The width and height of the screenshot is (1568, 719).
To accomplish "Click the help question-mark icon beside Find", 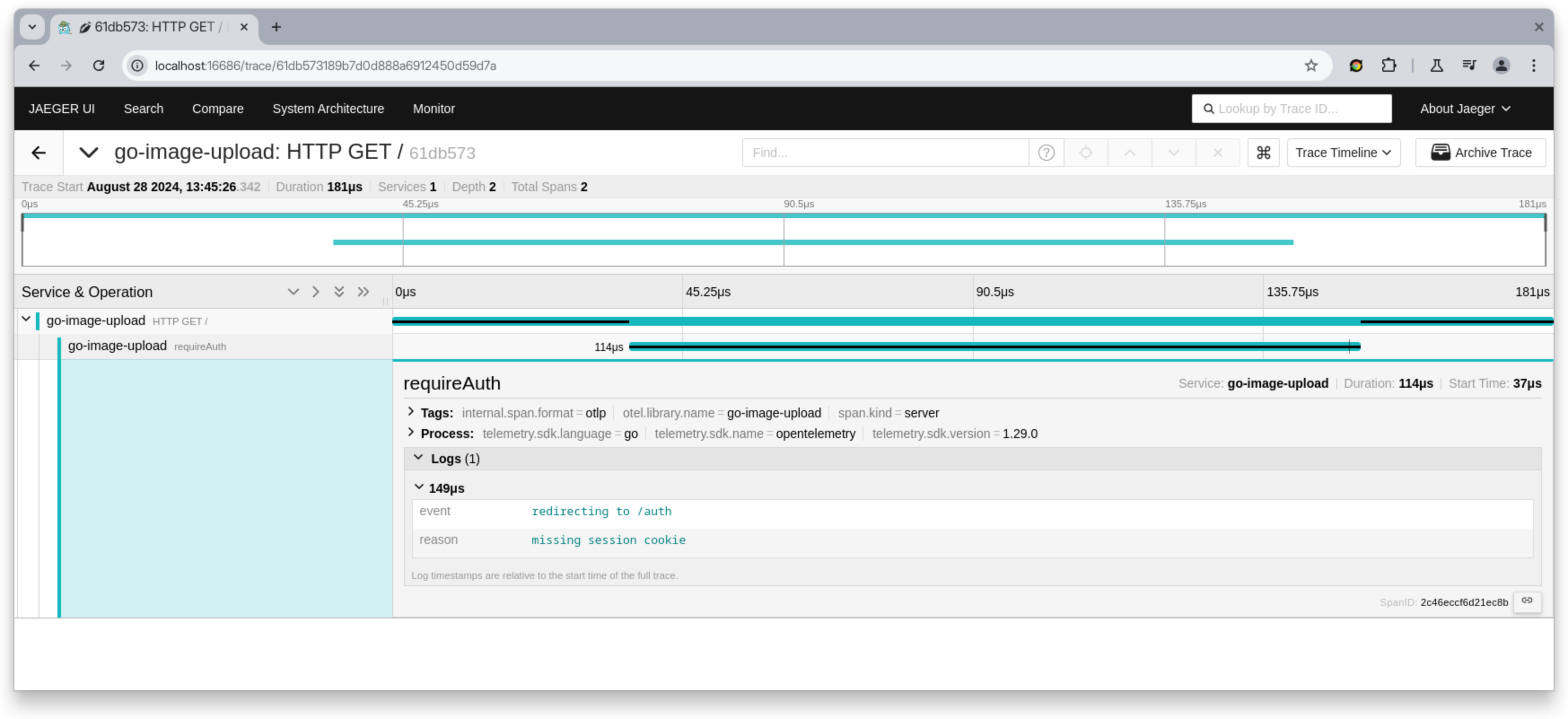I will tap(1047, 153).
